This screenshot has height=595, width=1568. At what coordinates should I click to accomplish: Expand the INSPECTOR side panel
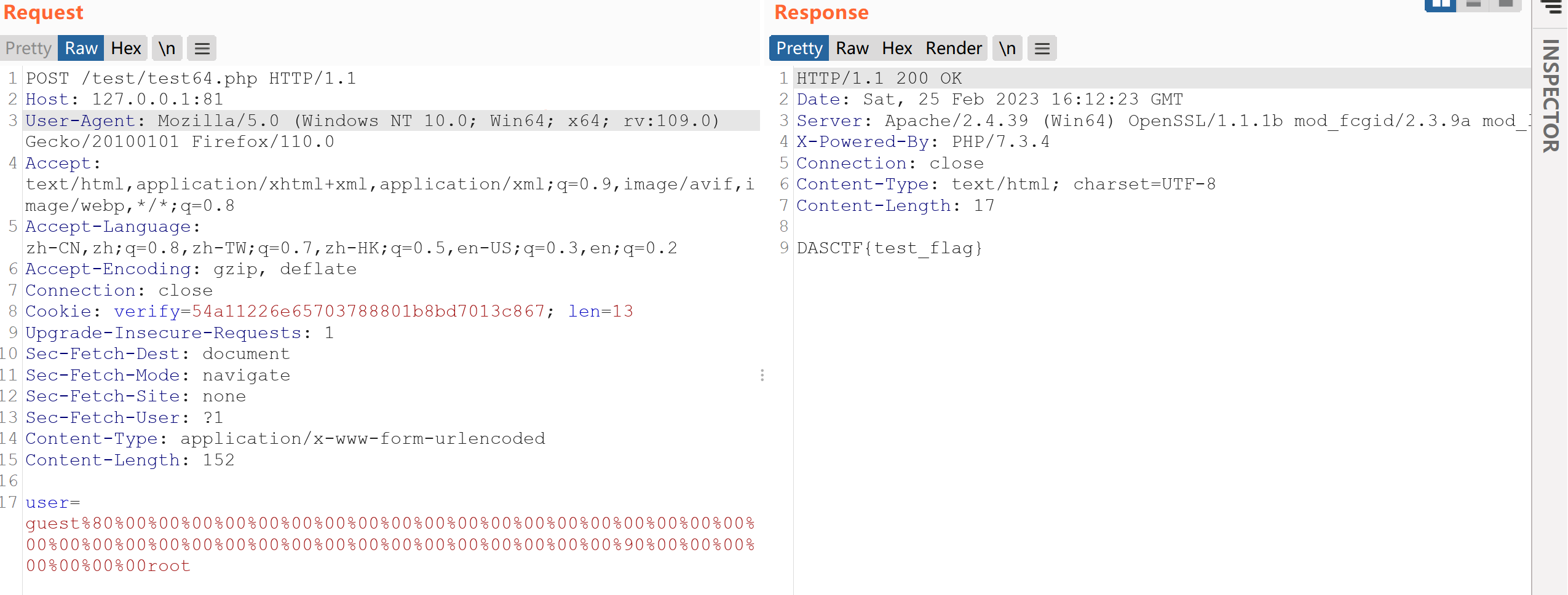click(x=1550, y=96)
